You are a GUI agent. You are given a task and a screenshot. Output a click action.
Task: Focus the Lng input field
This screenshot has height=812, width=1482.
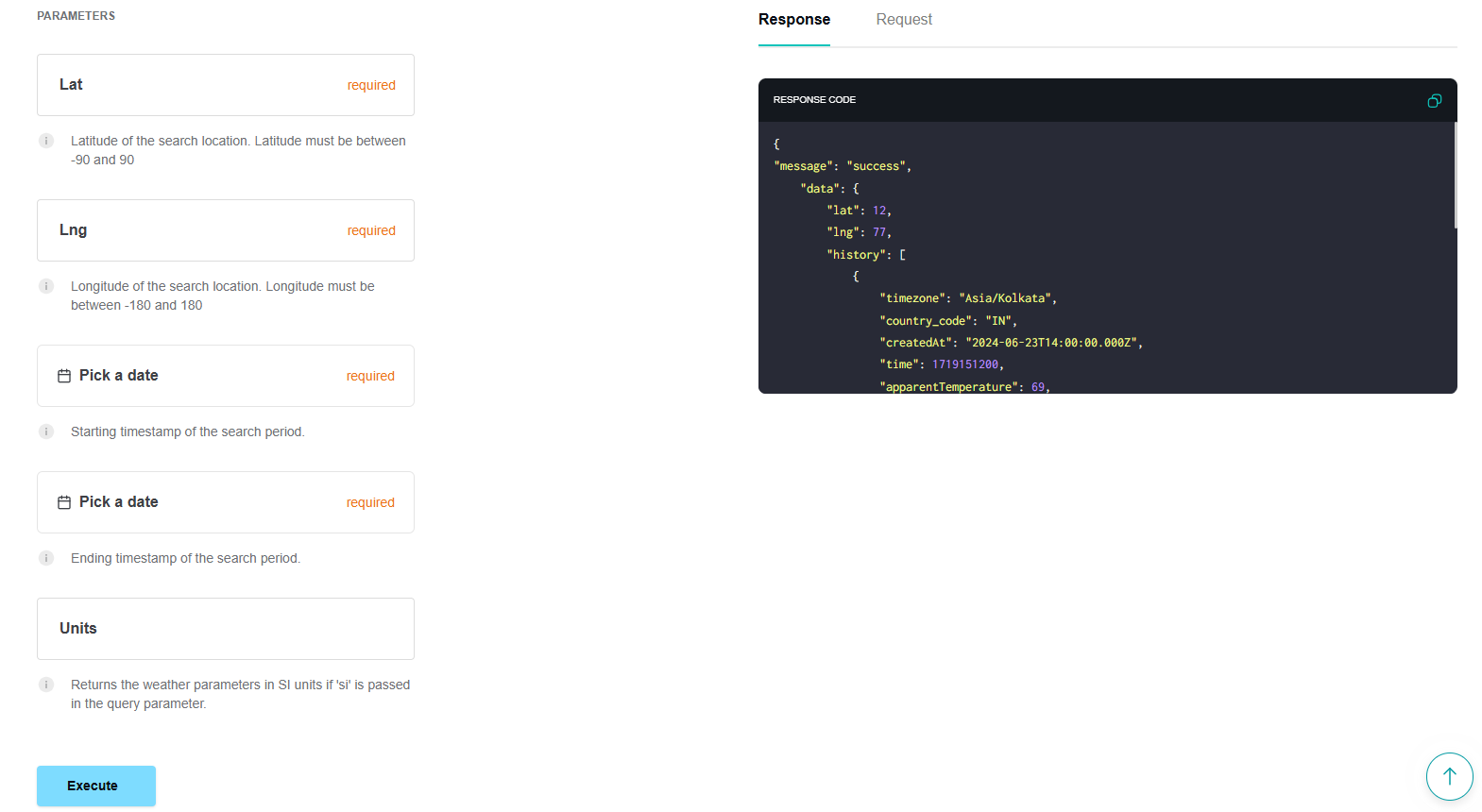226,230
